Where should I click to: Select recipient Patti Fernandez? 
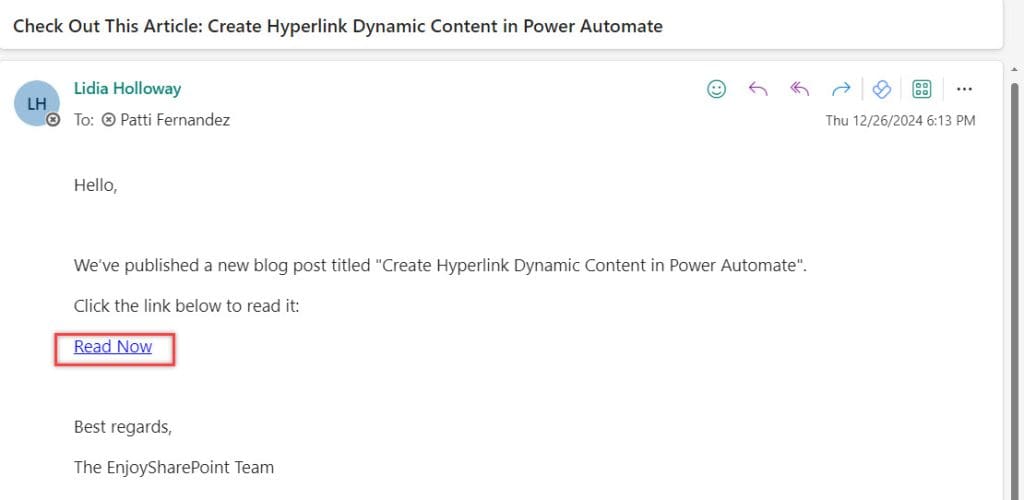(175, 120)
